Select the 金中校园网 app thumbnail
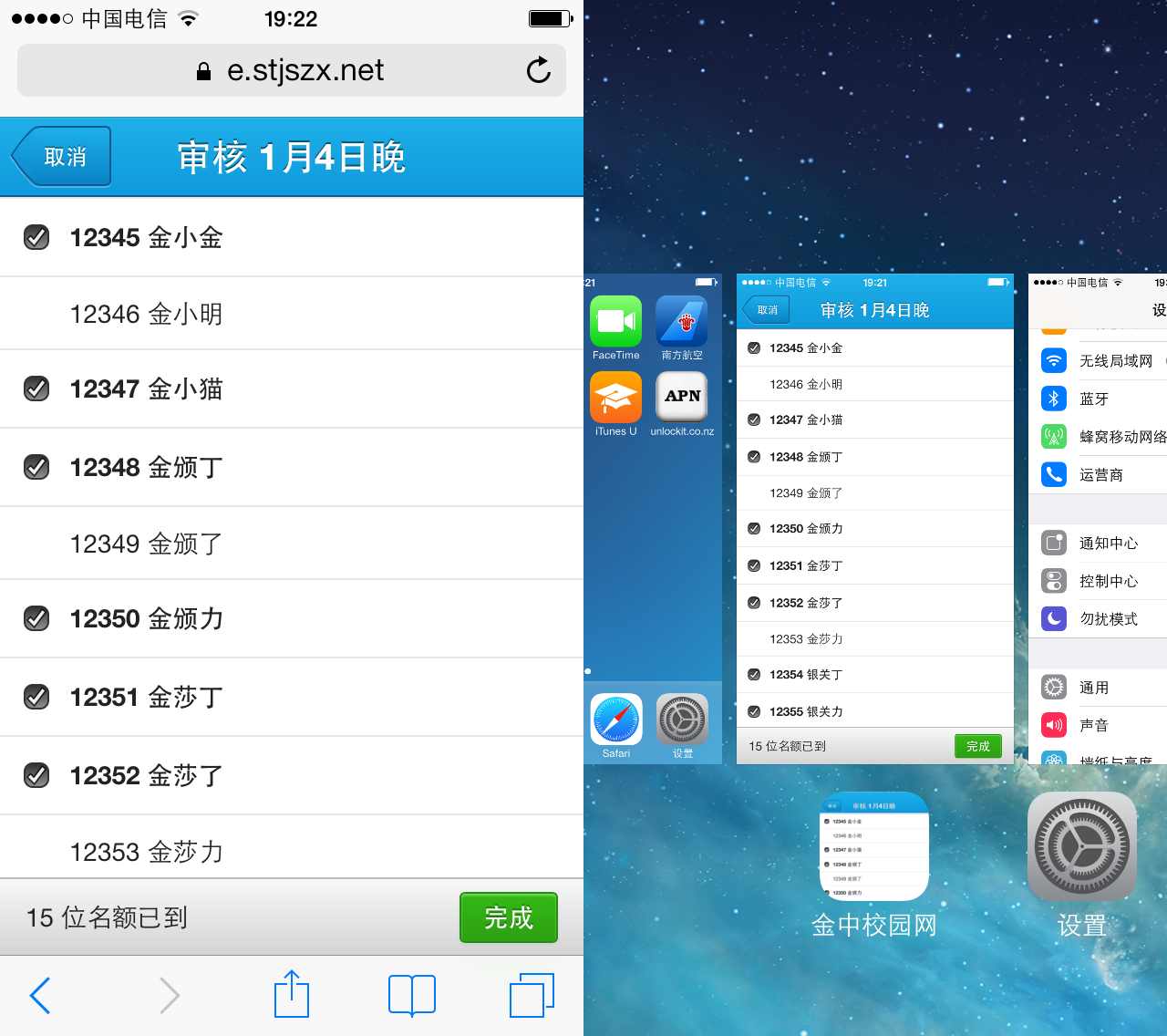The width and height of the screenshot is (1167, 1036). click(x=874, y=846)
